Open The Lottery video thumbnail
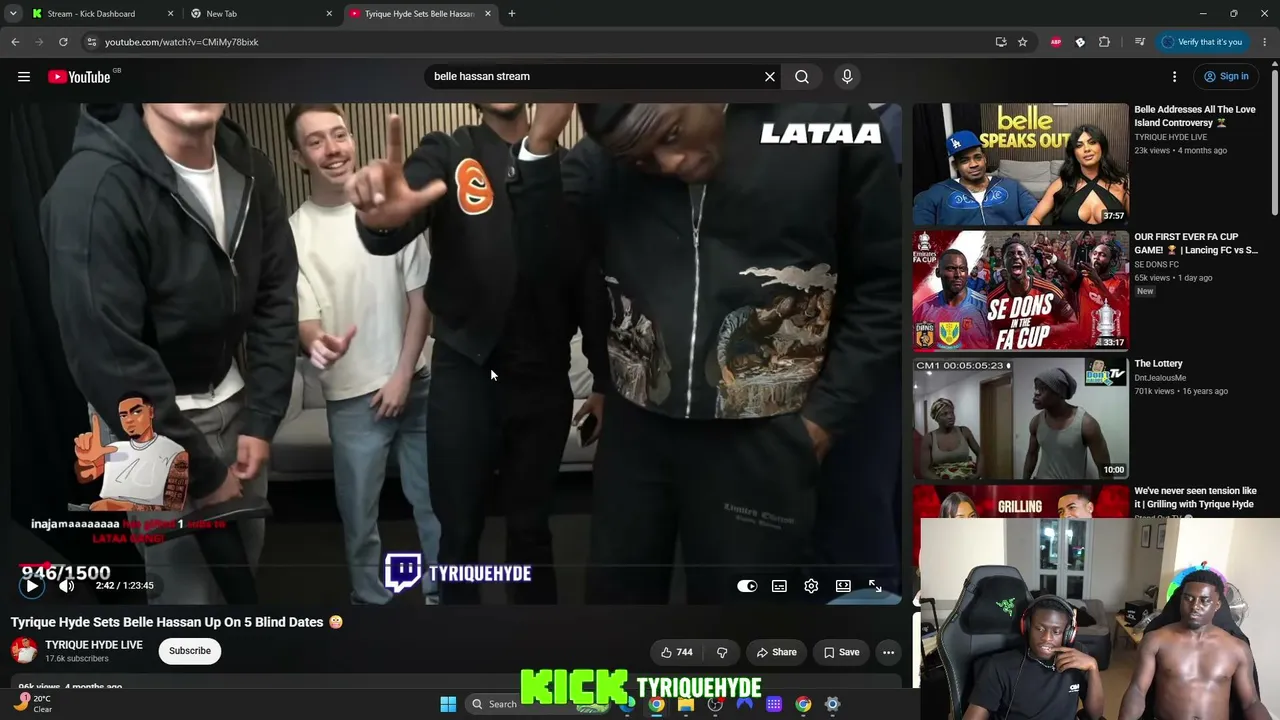The width and height of the screenshot is (1280, 720). point(1020,418)
